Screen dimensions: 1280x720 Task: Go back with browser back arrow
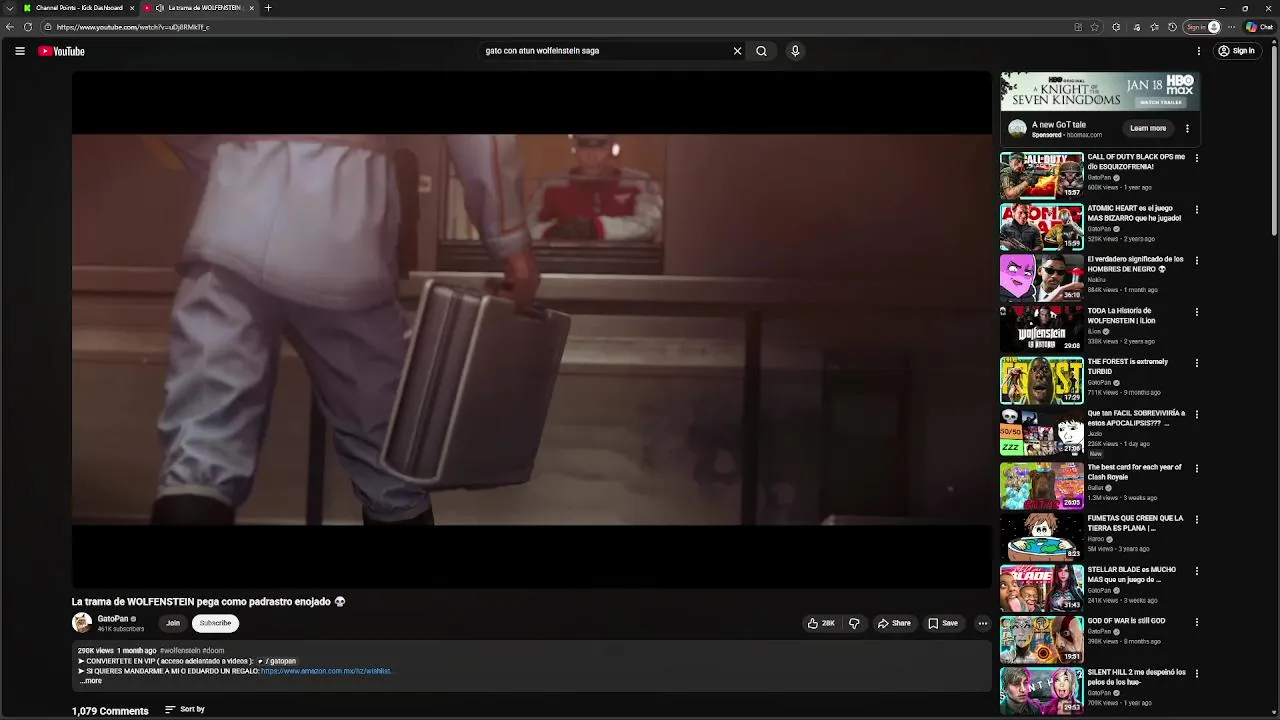point(10,27)
